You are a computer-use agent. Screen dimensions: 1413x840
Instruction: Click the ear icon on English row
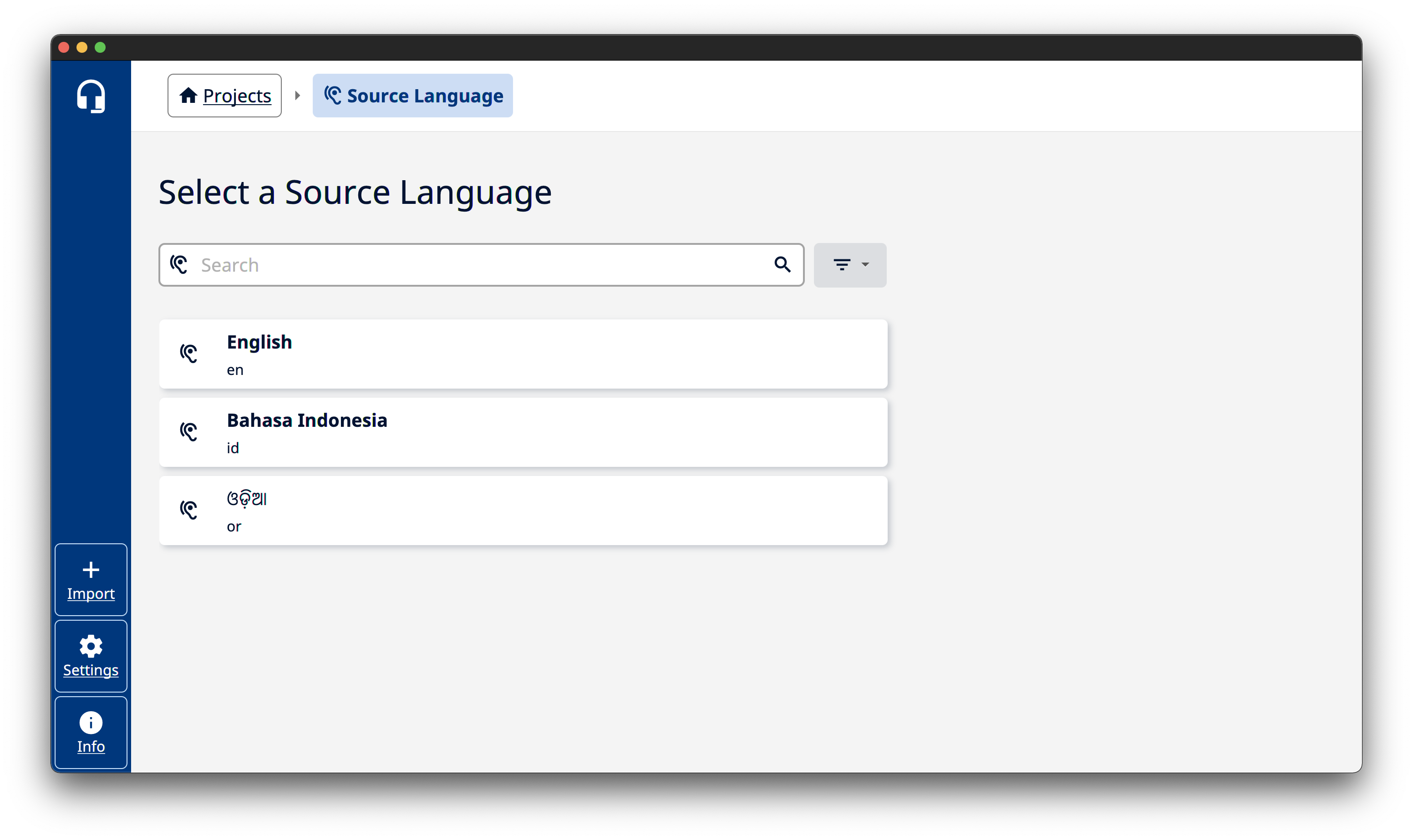point(189,354)
